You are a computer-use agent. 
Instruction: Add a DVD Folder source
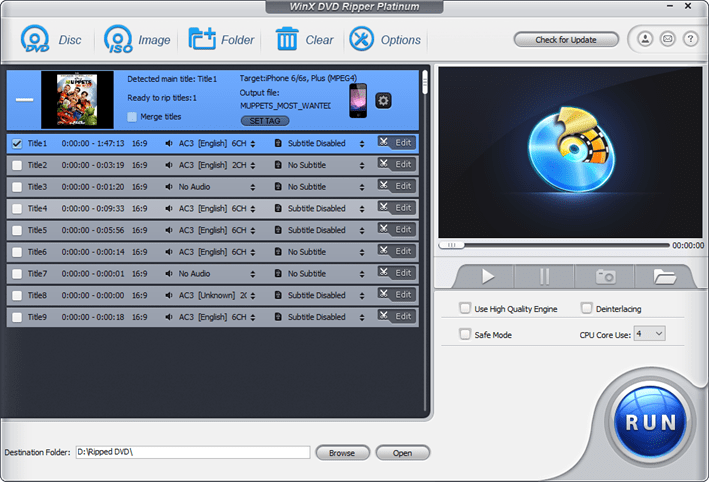(221, 40)
